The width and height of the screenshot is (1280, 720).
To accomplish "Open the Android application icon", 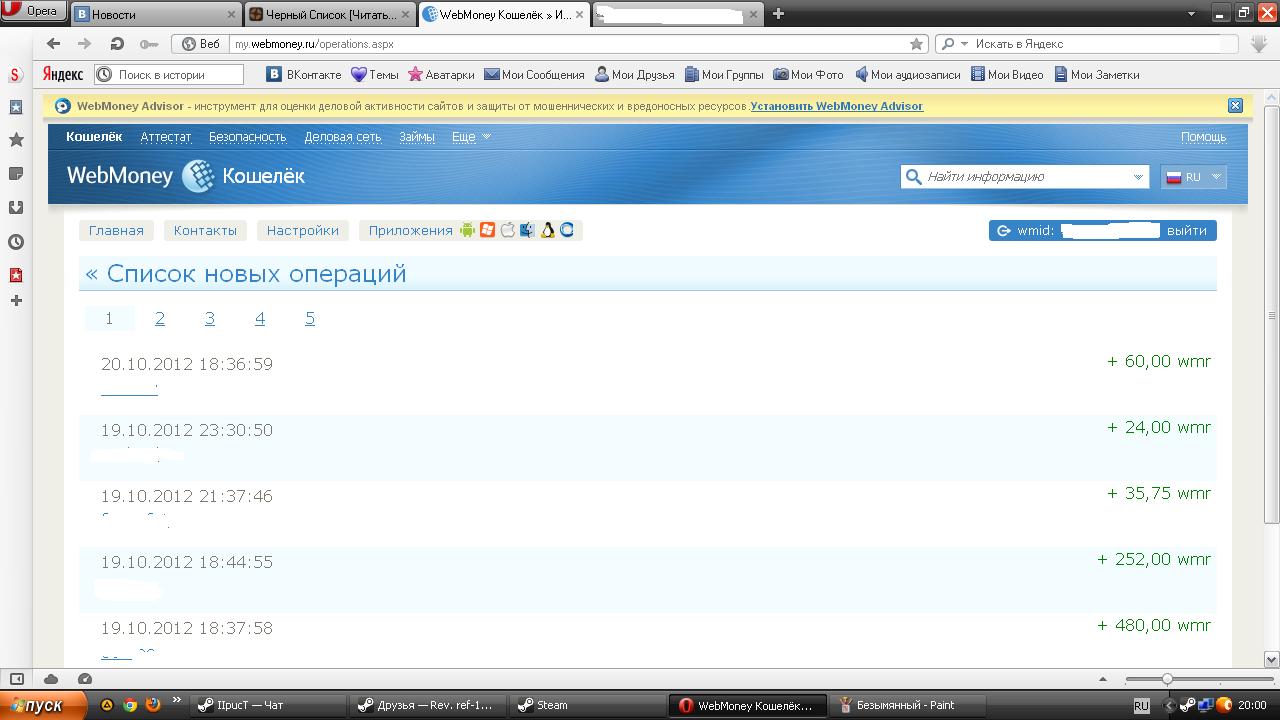I will (x=468, y=230).
